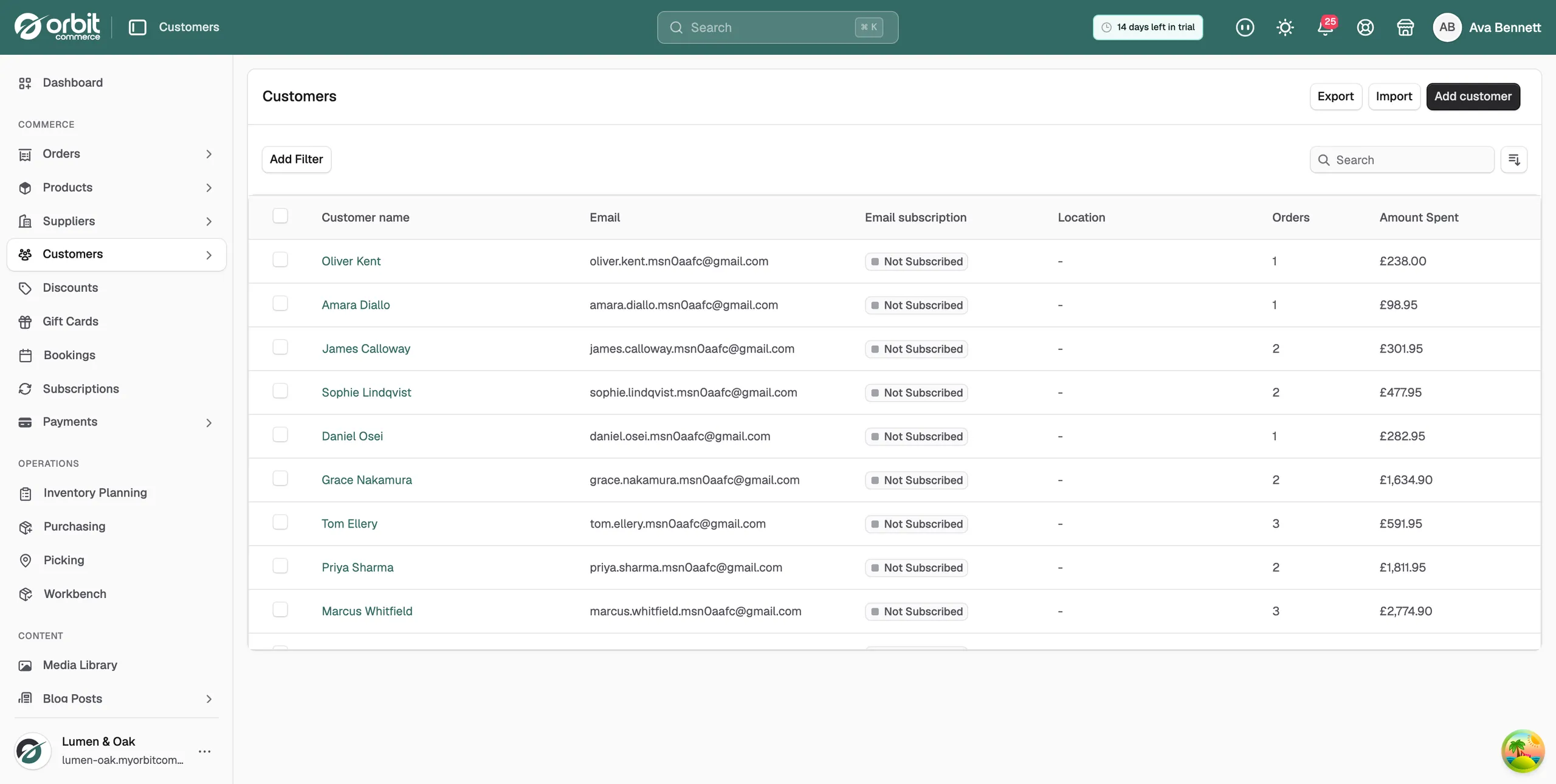Expand the Blog Posts submenu chevron
This screenshot has height=784, width=1556.
(x=208, y=699)
